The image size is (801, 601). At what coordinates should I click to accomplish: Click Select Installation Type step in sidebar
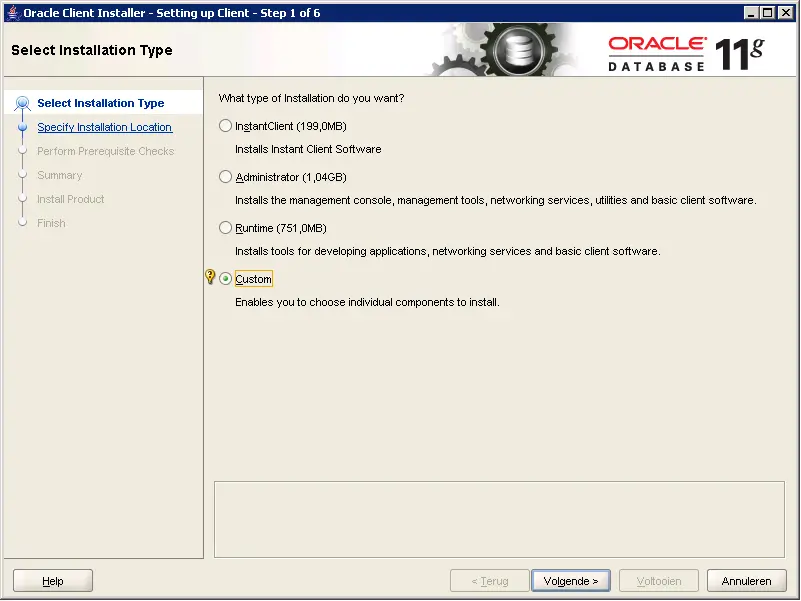tap(101, 103)
